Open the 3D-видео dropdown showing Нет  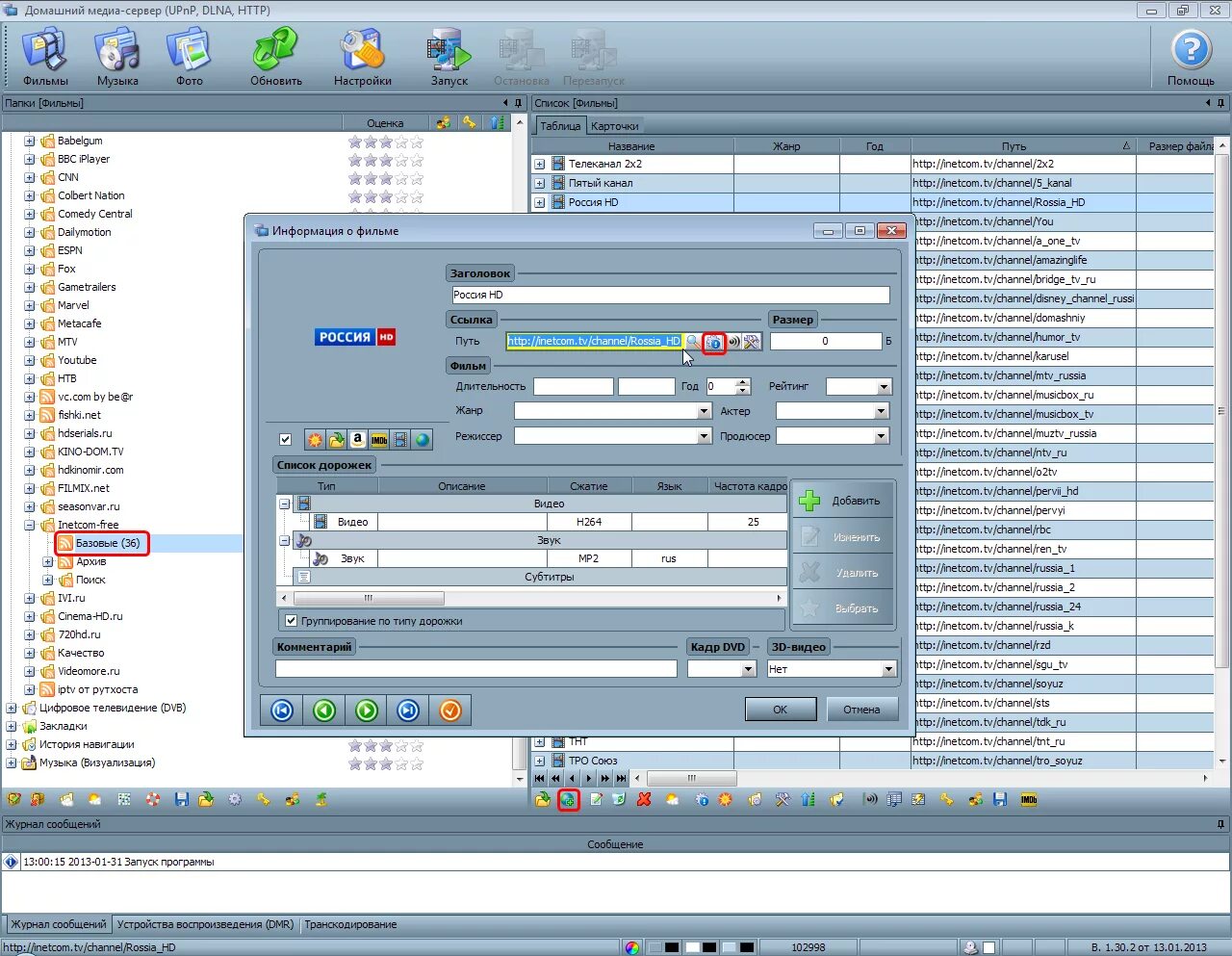coord(888,669)
